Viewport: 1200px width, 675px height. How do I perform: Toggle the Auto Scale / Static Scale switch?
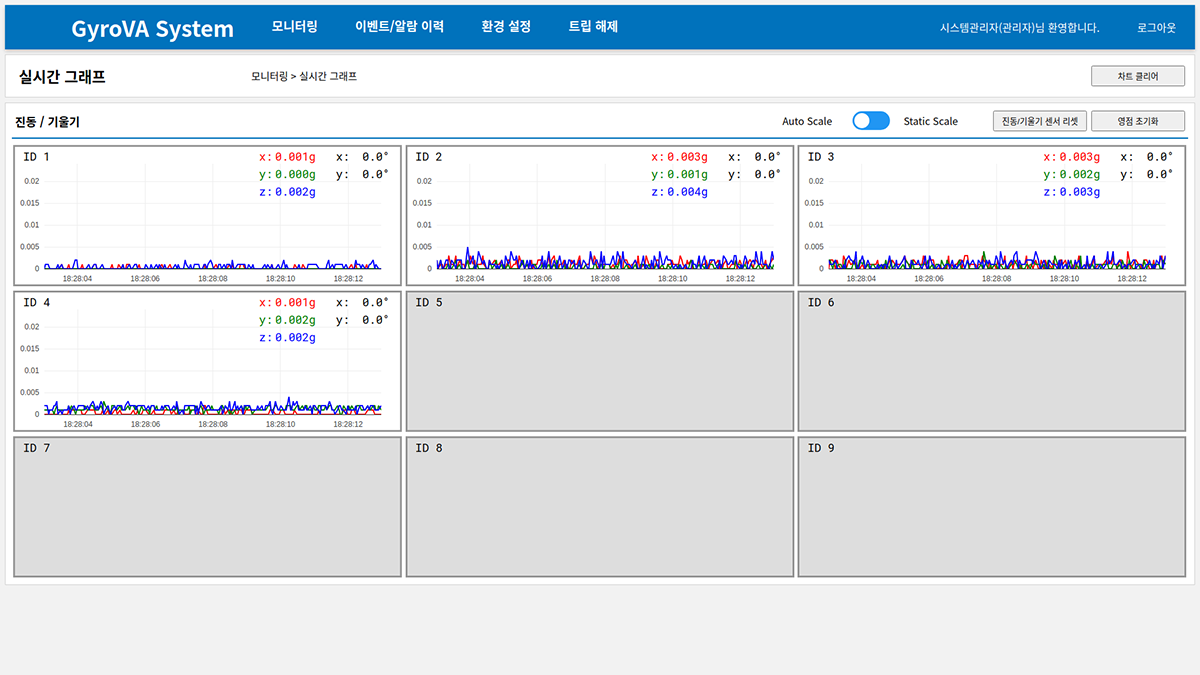click(x=871, y=121)
